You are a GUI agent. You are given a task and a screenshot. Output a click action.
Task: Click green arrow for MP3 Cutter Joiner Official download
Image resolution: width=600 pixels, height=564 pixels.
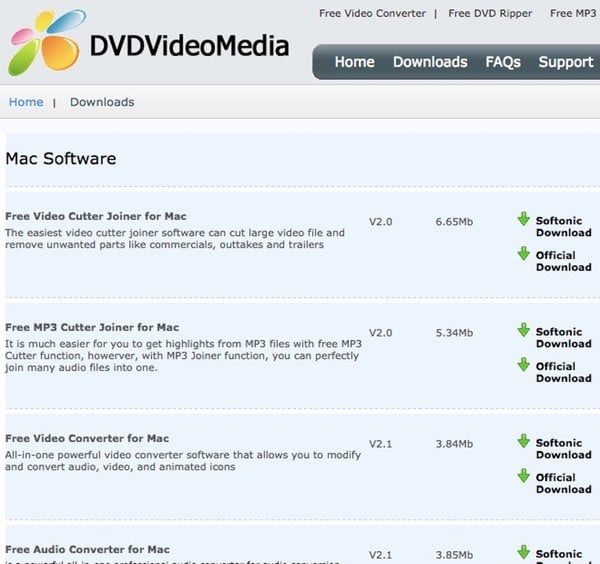pos(523,364)
